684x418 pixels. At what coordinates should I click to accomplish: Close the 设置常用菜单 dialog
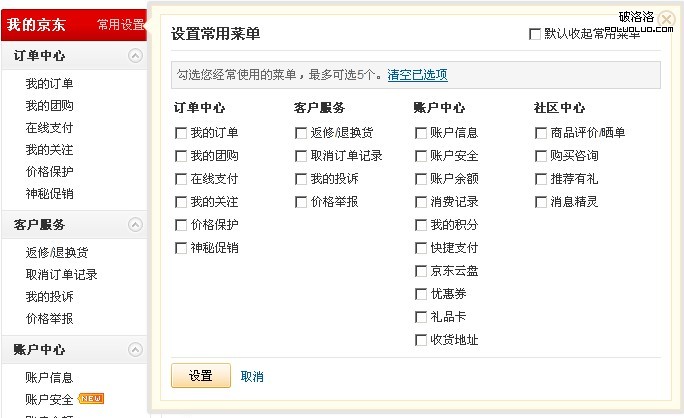667,19
